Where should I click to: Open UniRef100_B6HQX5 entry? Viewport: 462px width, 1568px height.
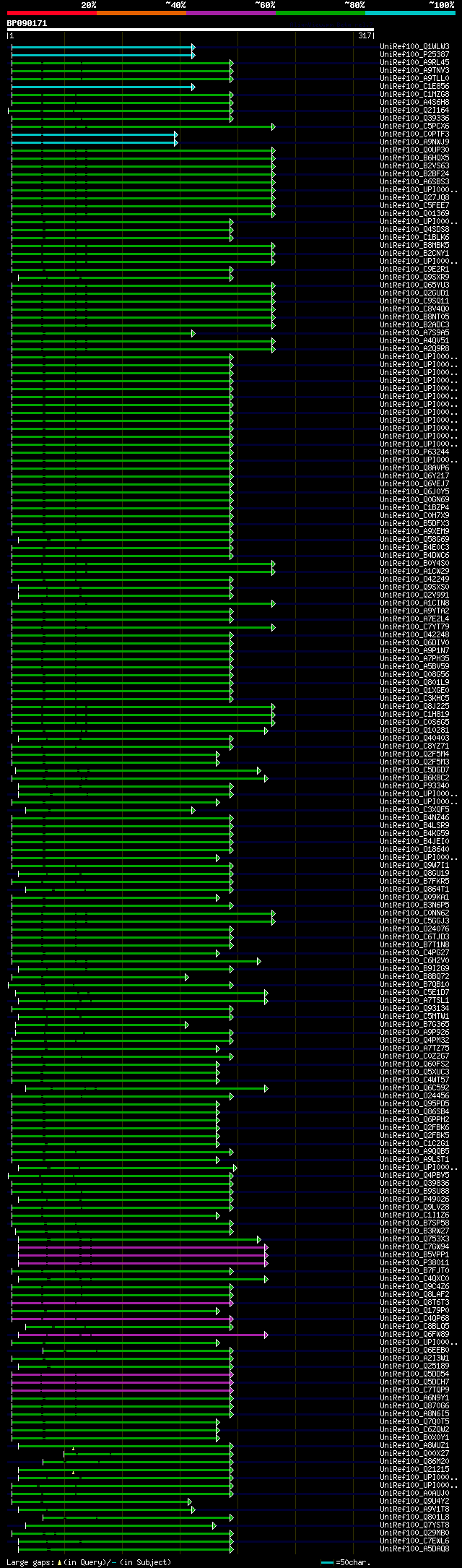pyautogui.click(x=414, y=158)
